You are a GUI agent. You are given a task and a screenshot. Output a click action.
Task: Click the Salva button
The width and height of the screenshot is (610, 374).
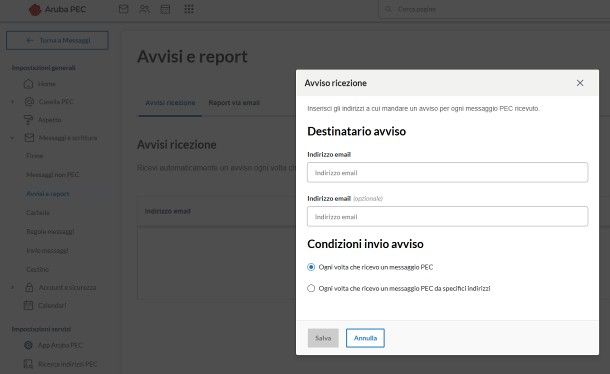point(323,338)
